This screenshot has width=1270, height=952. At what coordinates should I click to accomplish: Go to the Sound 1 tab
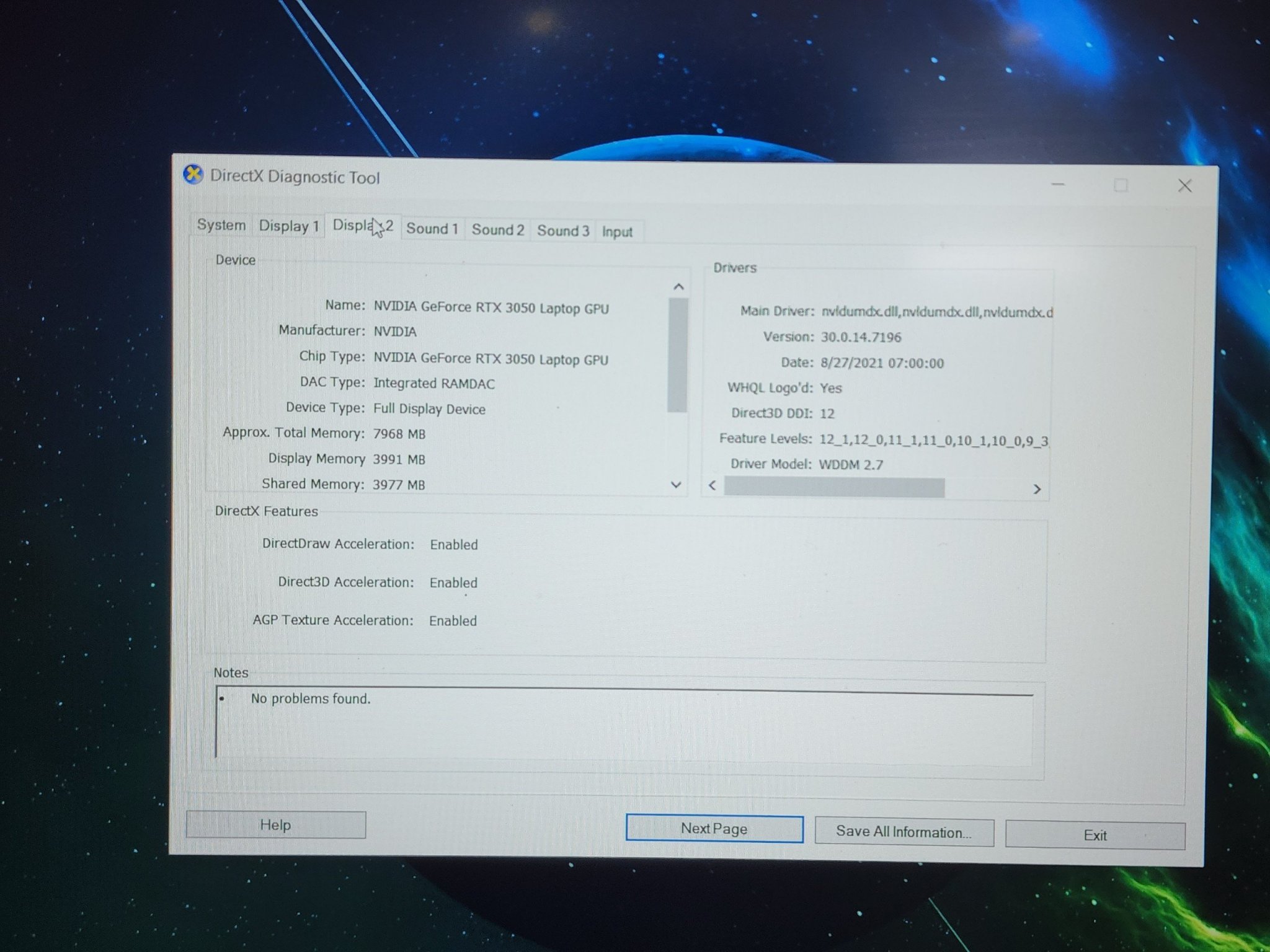(x=432, y=229)
